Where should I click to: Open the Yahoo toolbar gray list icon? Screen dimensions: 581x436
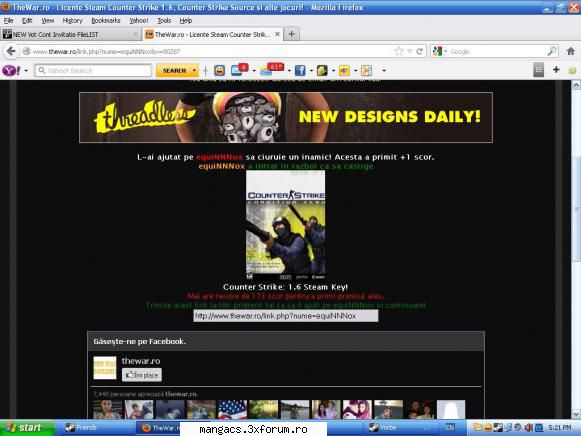(x=538, y=70)
